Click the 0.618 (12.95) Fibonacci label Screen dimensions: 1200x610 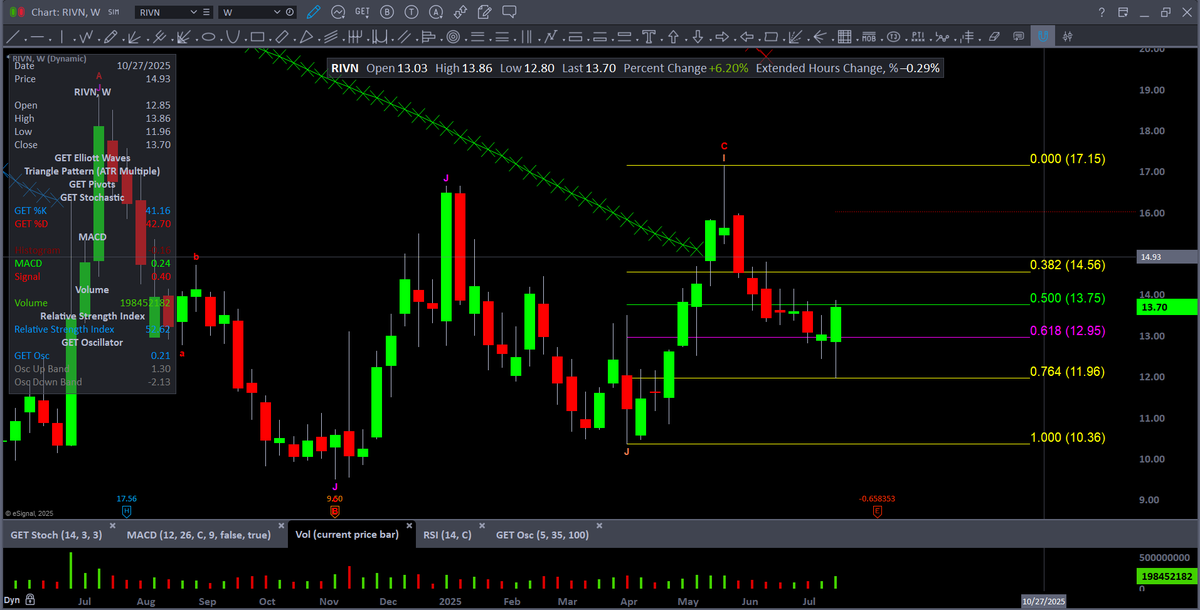click(x=1067, y=330)
